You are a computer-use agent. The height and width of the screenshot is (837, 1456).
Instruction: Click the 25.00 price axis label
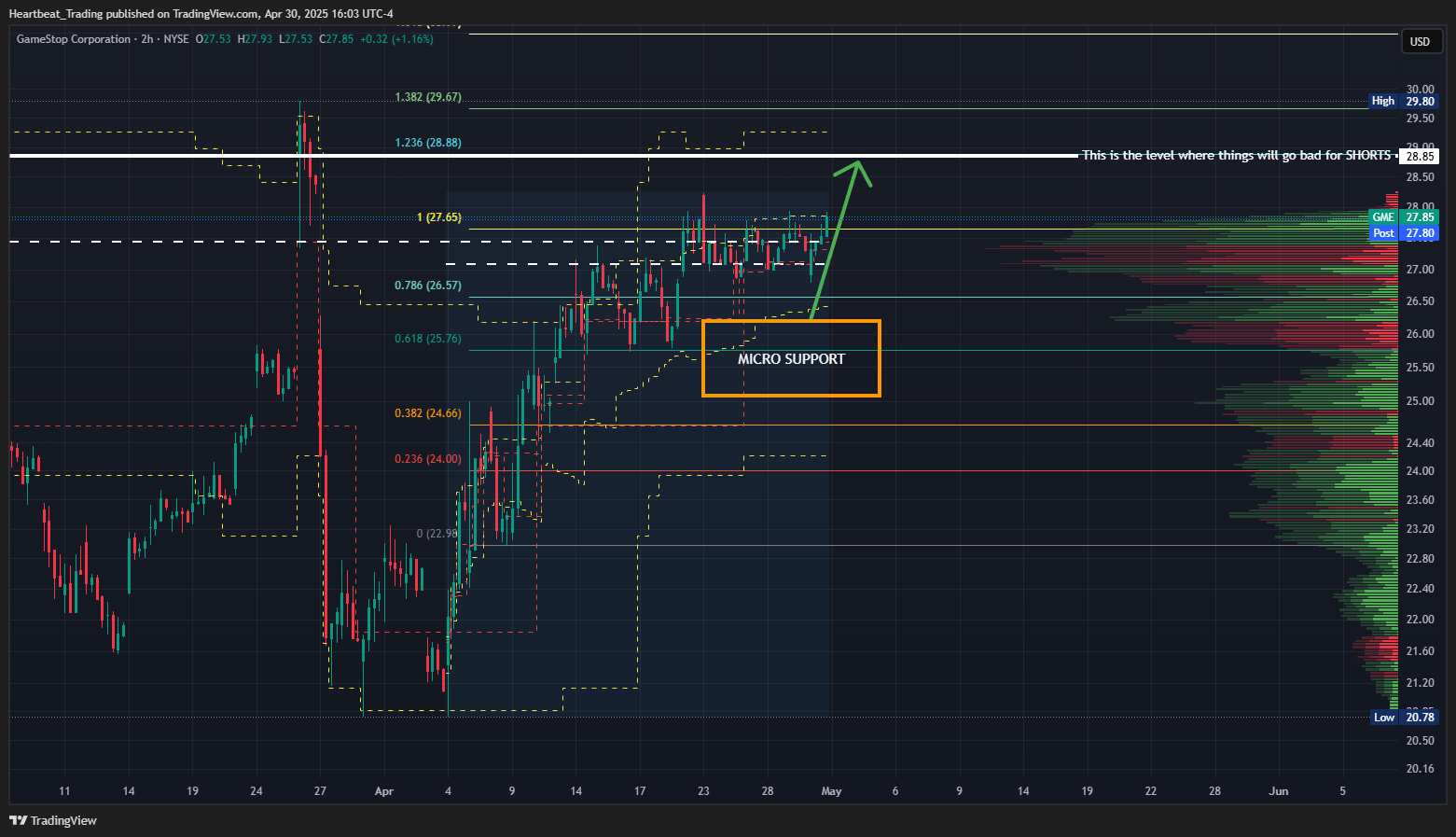[1421, 401]
